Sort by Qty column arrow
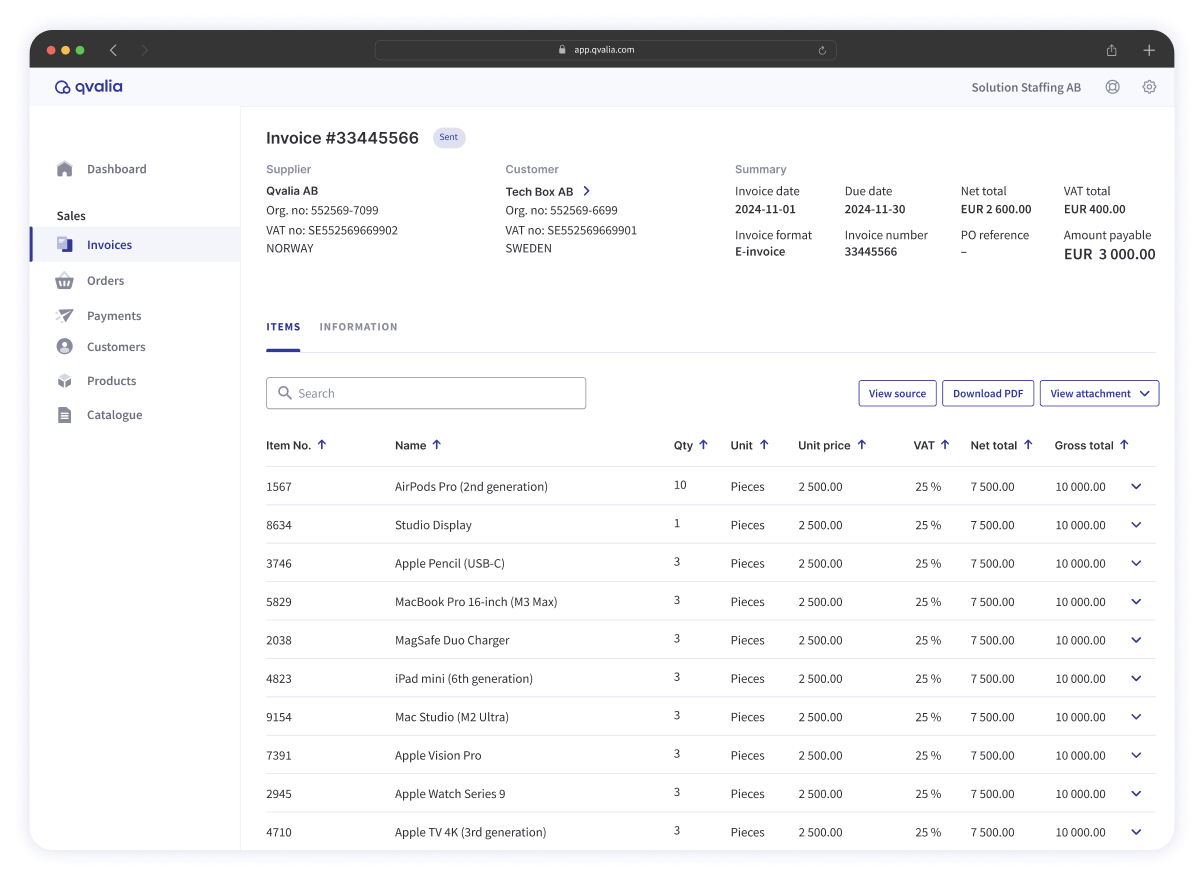The width and height of the screenshot is (1204, 880). coord(703,445)
